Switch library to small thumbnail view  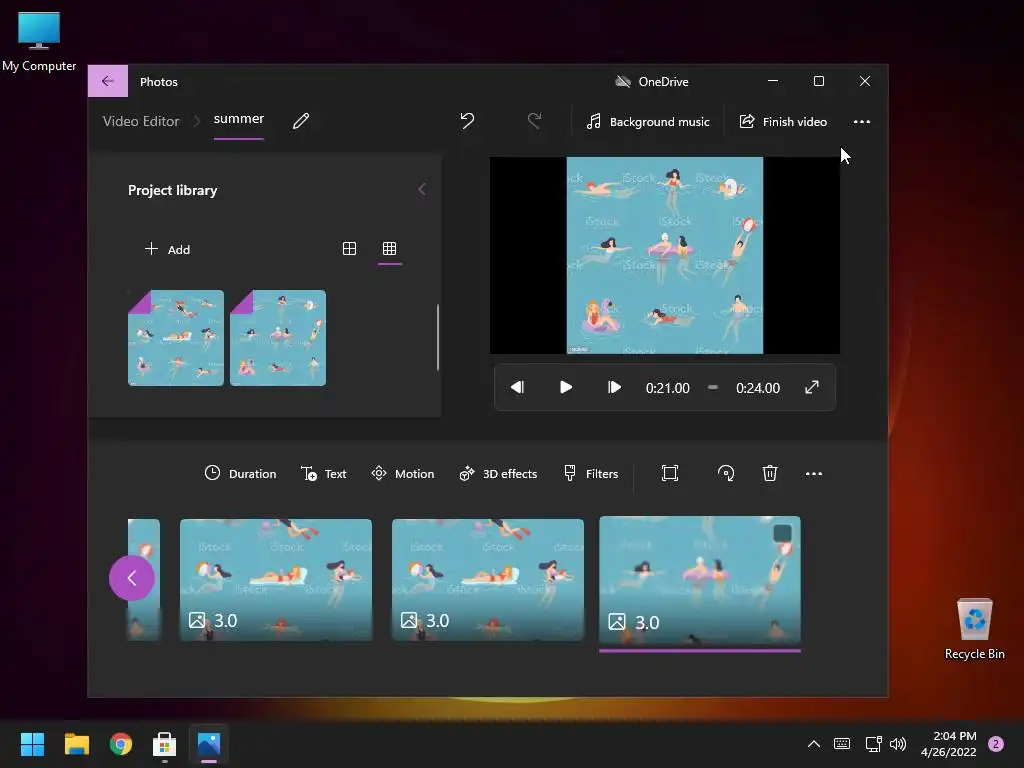point(389,249)
